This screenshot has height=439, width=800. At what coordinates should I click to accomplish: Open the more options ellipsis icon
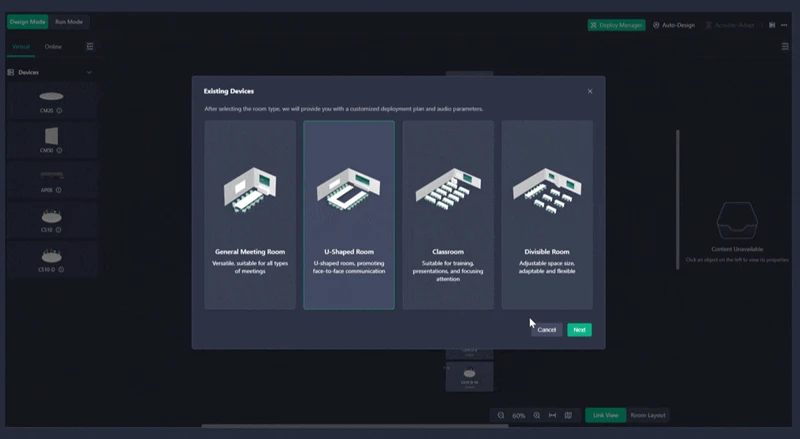coord(785,24)
